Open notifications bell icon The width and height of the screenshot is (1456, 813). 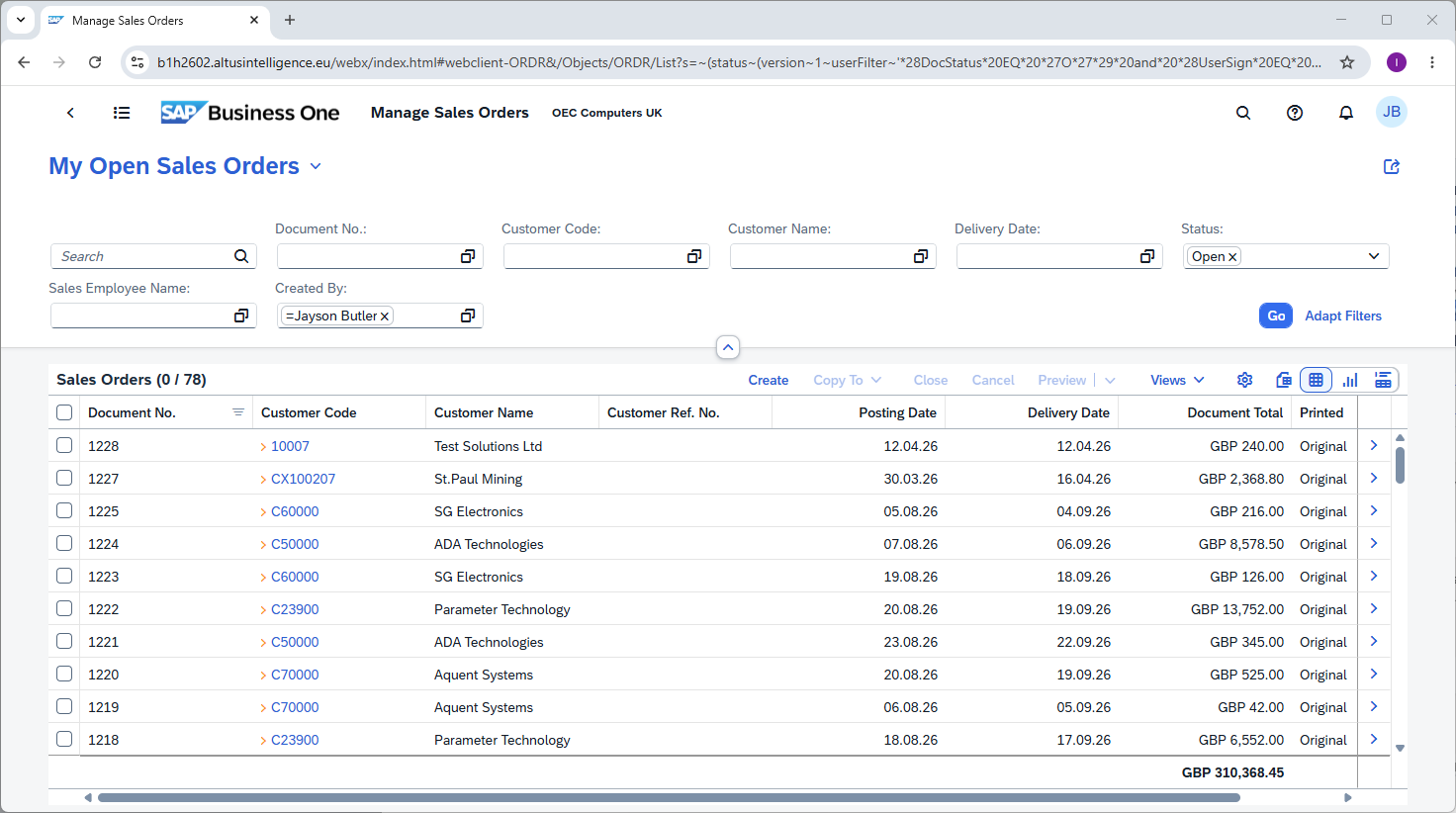pyautogui.click(x=1346, y=113)
